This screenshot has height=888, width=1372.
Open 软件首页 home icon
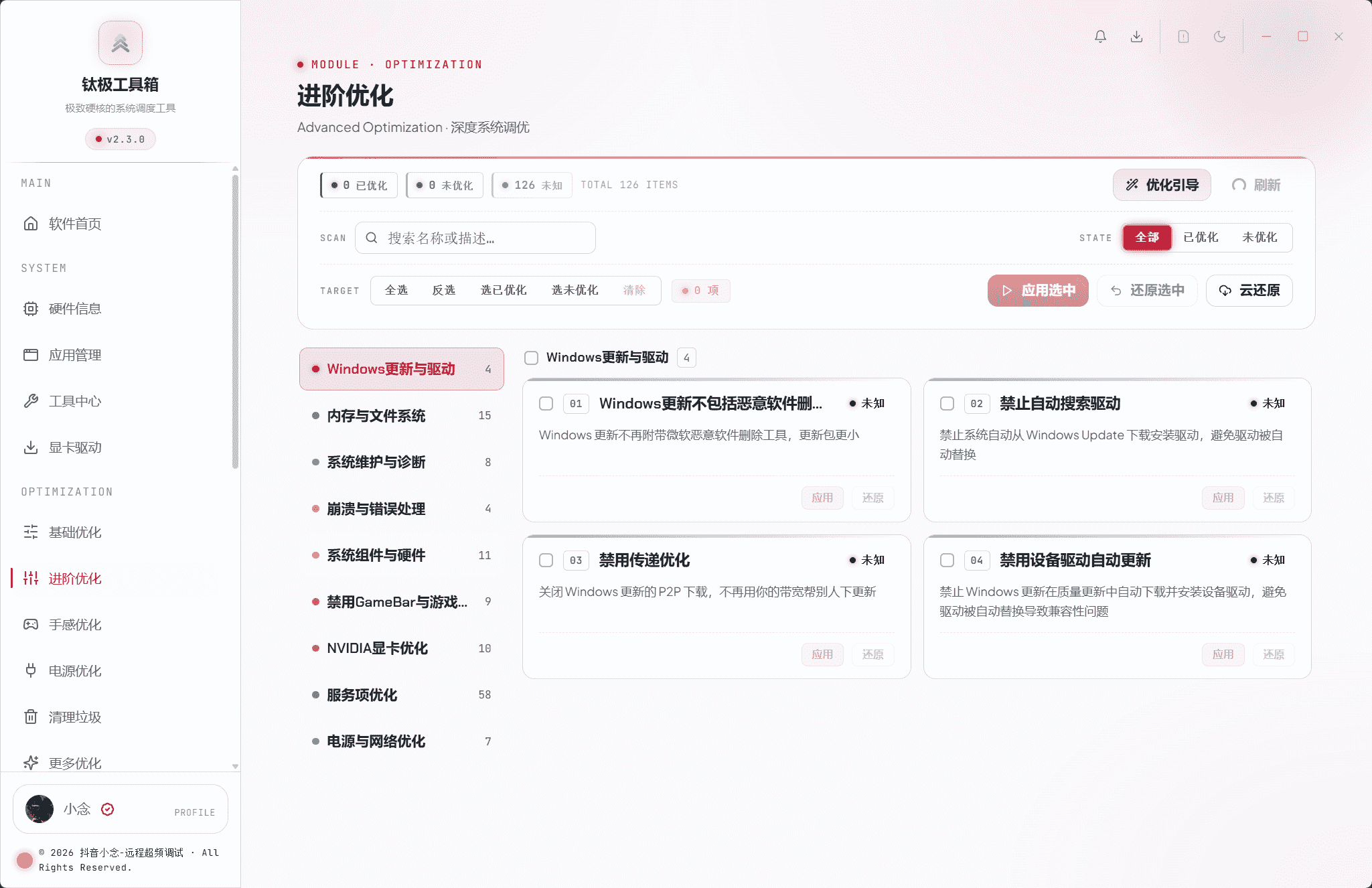(x=31, y=224)
